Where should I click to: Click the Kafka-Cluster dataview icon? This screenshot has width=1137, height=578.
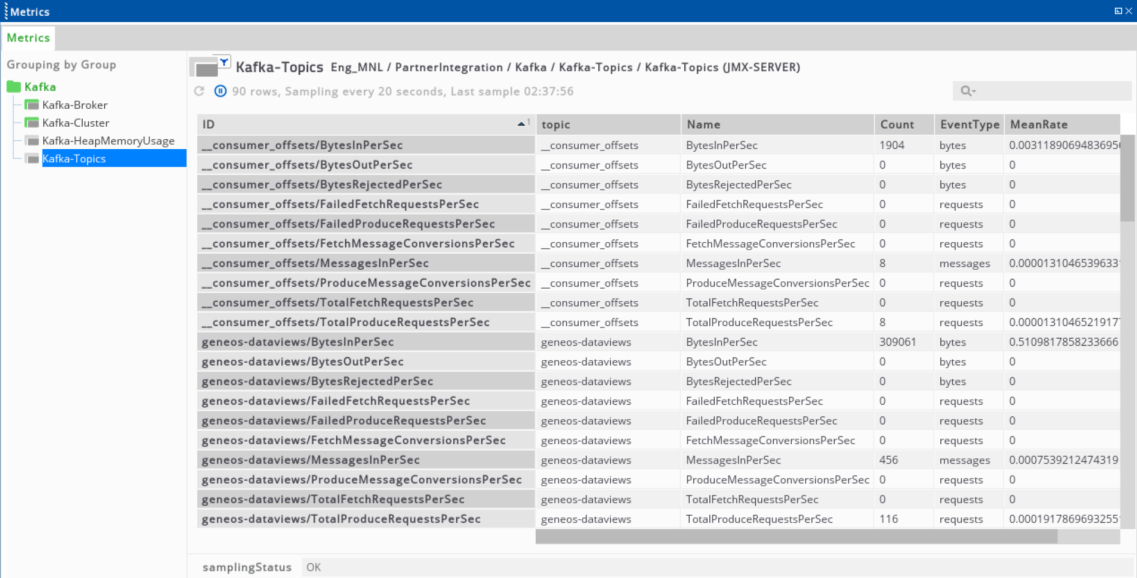pyautogui.click(x=32, y=123)
